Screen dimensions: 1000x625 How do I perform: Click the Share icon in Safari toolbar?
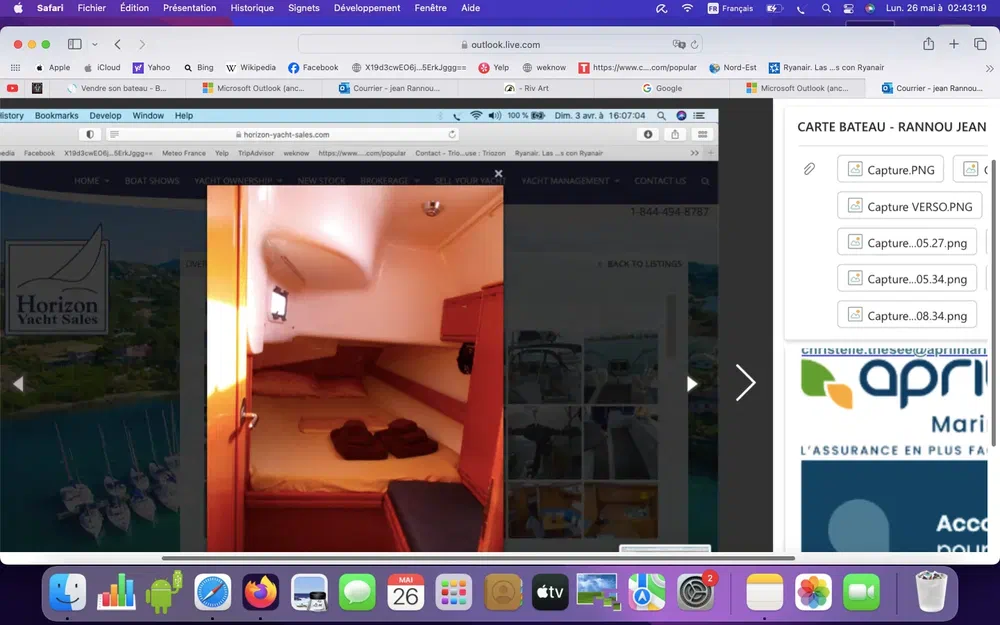click(928, 44)
